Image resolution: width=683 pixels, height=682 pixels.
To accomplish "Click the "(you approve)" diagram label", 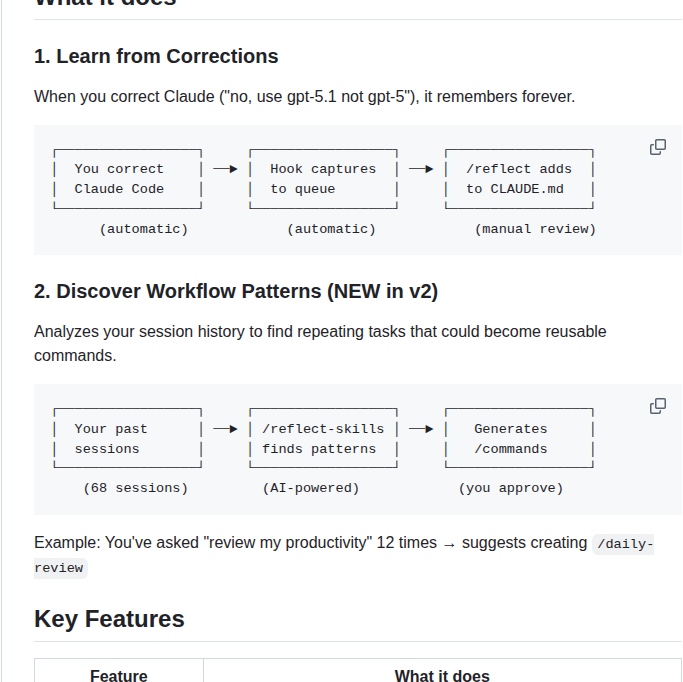I will (511, 489).
